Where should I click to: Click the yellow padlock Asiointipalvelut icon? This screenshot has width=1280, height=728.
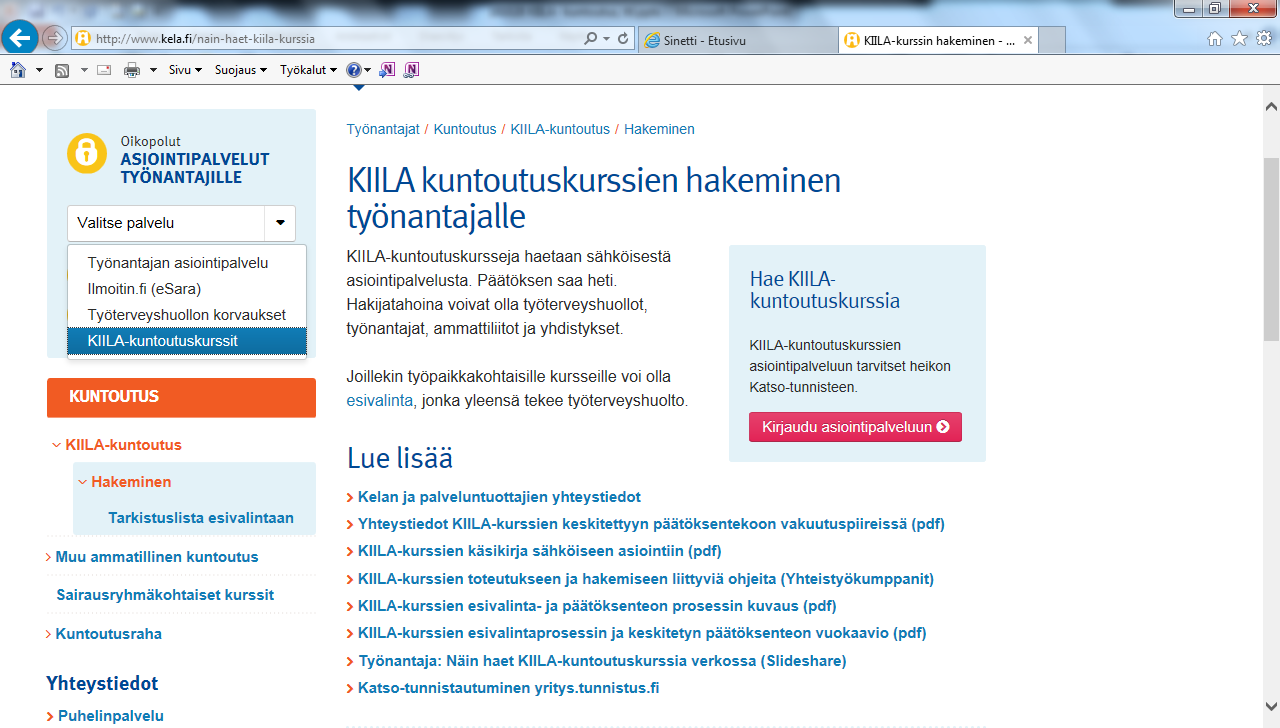[x=87, y=153]
